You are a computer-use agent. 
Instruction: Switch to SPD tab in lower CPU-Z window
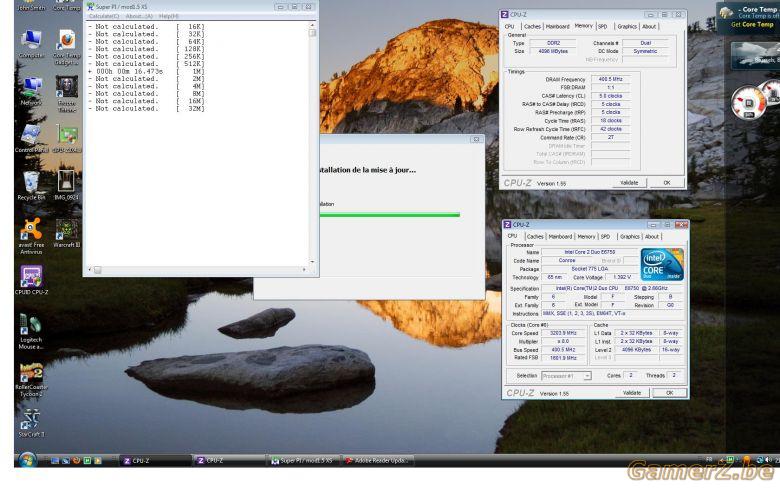[x=605, y=237]
